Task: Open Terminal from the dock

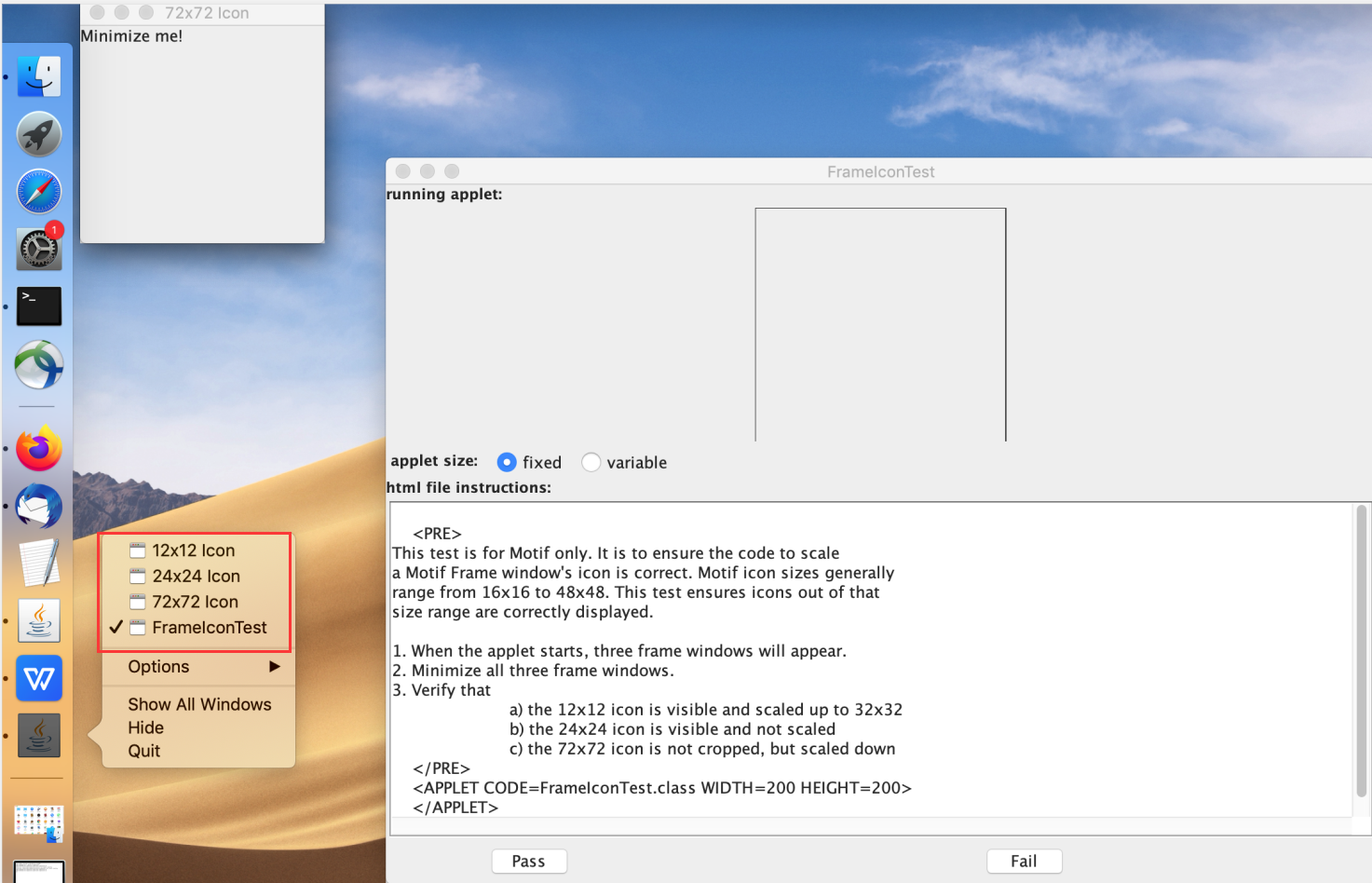Action: tap(39, 306)
